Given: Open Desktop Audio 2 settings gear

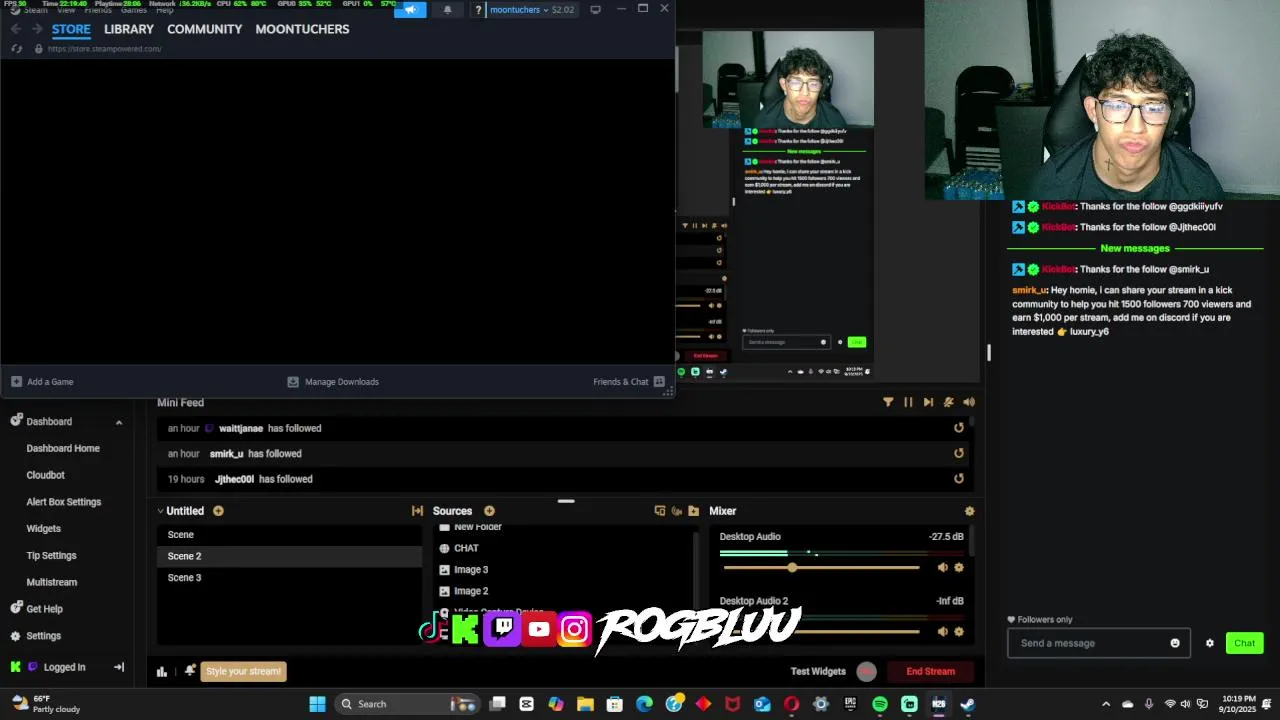Looking at the screenshot, I should click(959, 631).
